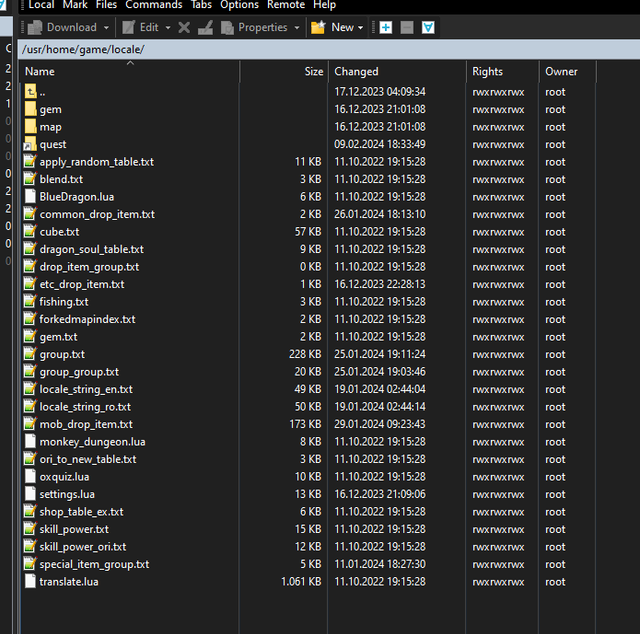
Task: Open the Download dropdown arrow
Action: click(106, 28)
